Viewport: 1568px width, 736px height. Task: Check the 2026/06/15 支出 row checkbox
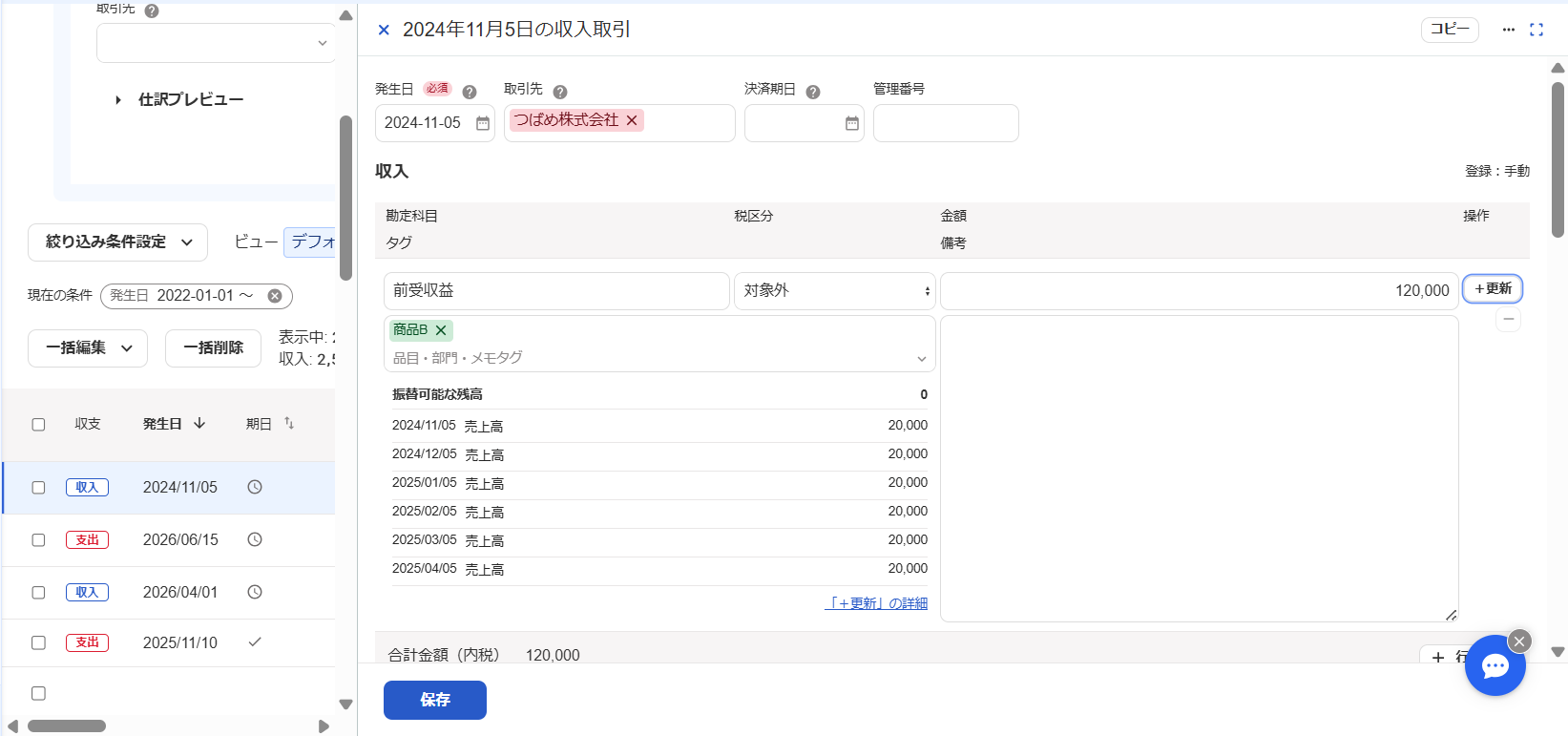pos(38,540)
